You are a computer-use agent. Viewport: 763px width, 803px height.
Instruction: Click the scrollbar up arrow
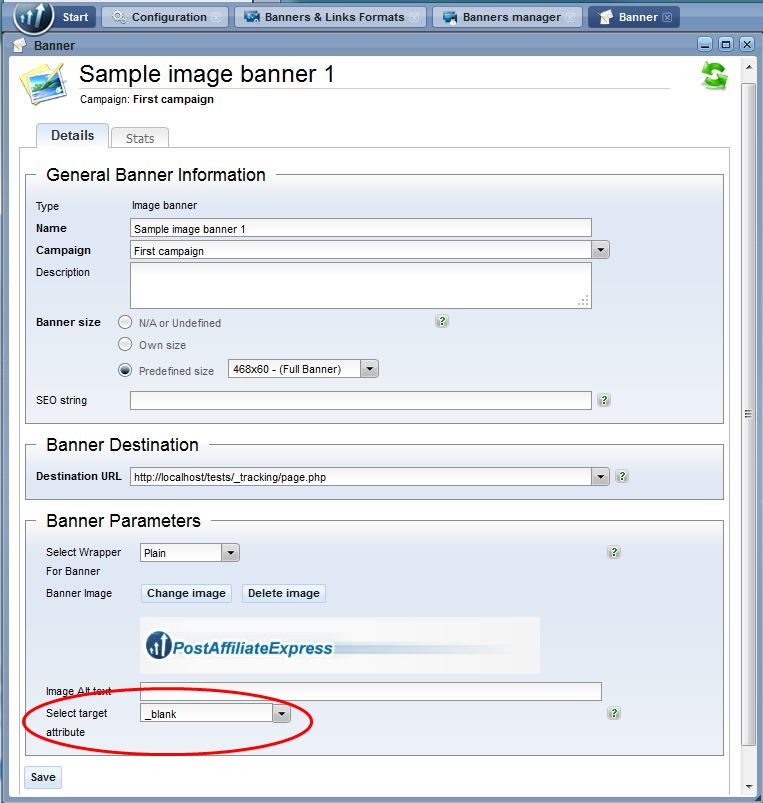749,67
